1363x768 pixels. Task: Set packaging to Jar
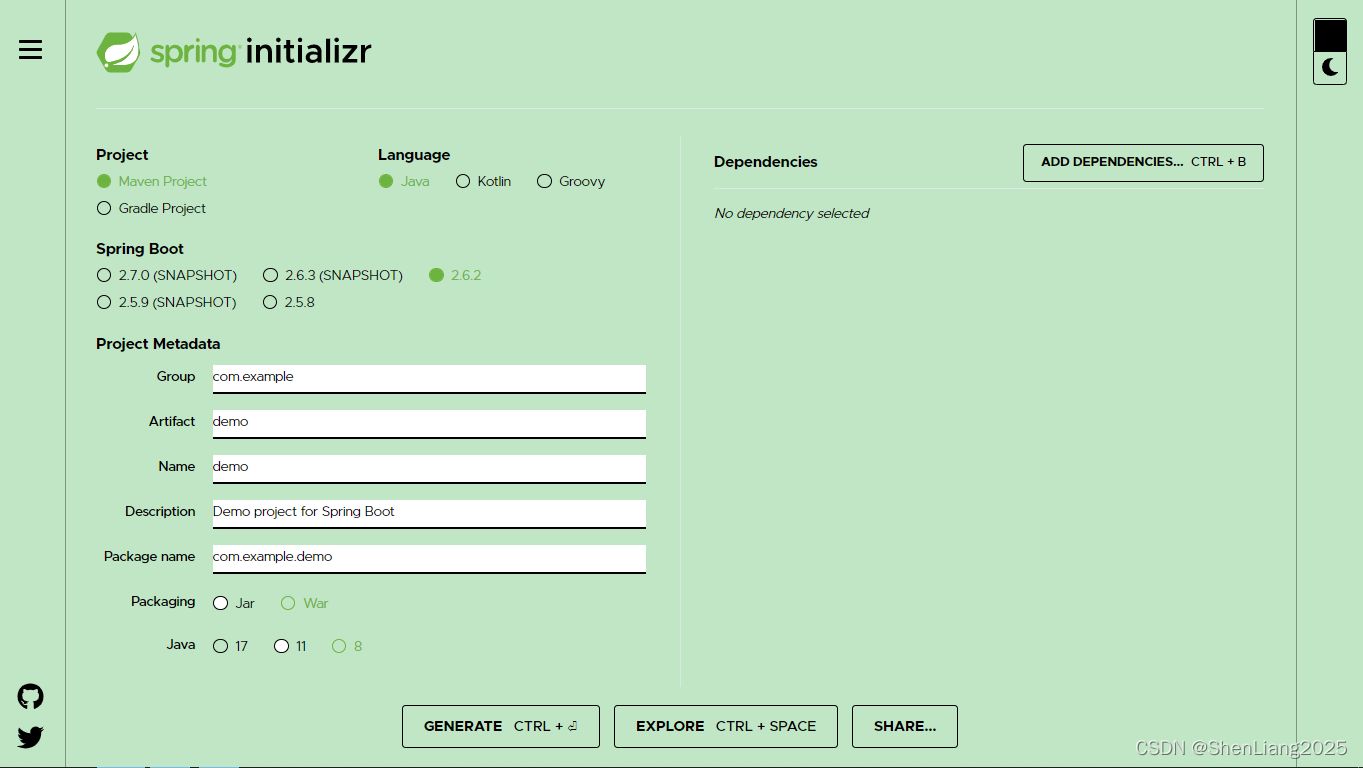click(234, 603)
